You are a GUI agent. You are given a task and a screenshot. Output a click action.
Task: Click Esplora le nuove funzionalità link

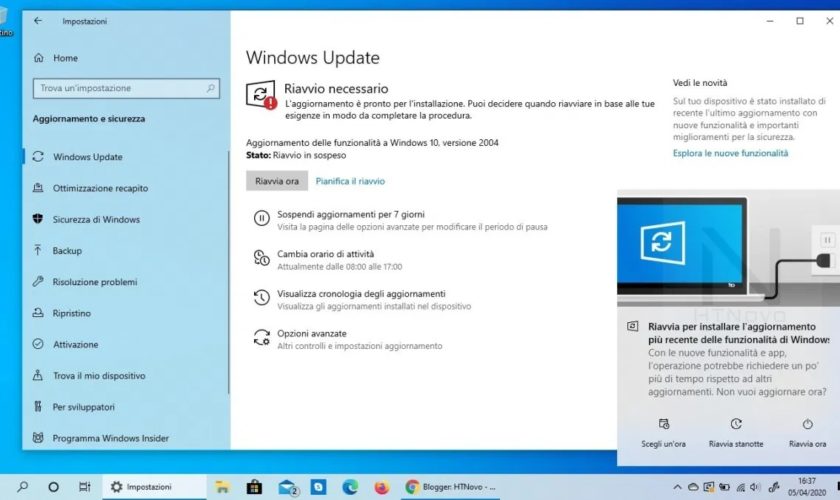[x=730, y=154]
